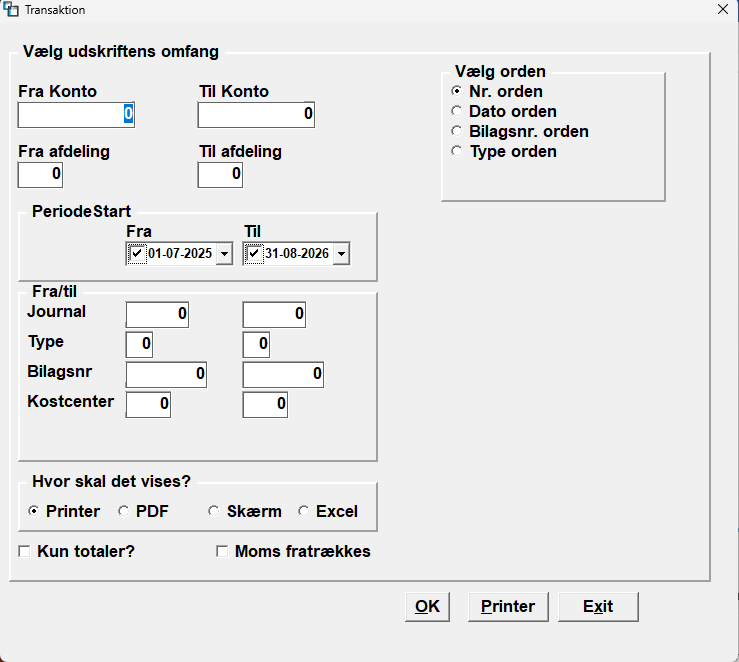Uncheck the Fra period date checkbox
This screenshot has height=662, width=739.
(137, 253)
